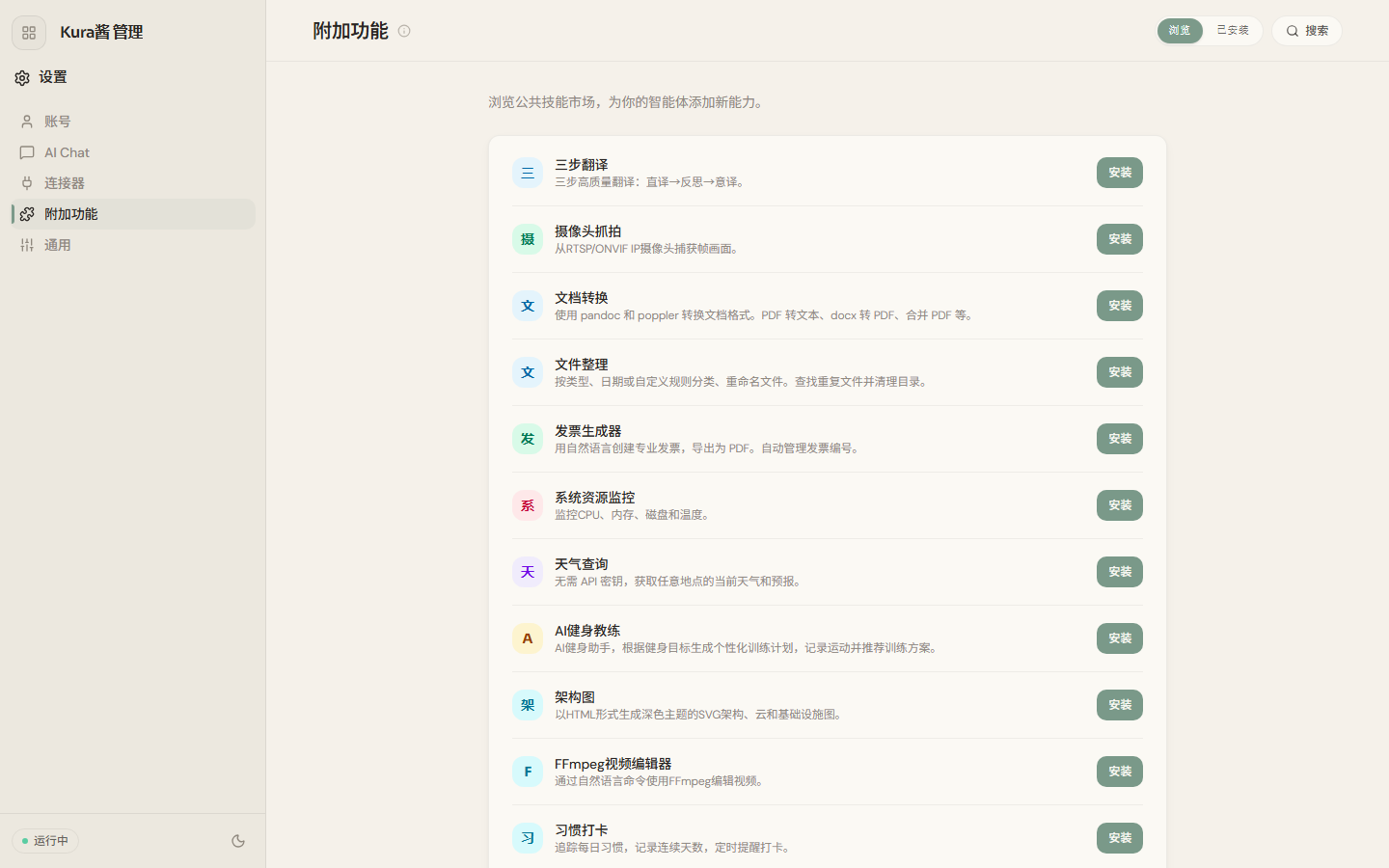The image size is (1389, 868).
Task: Switch to the 已安装 tab
Action: pos(1233,31)
